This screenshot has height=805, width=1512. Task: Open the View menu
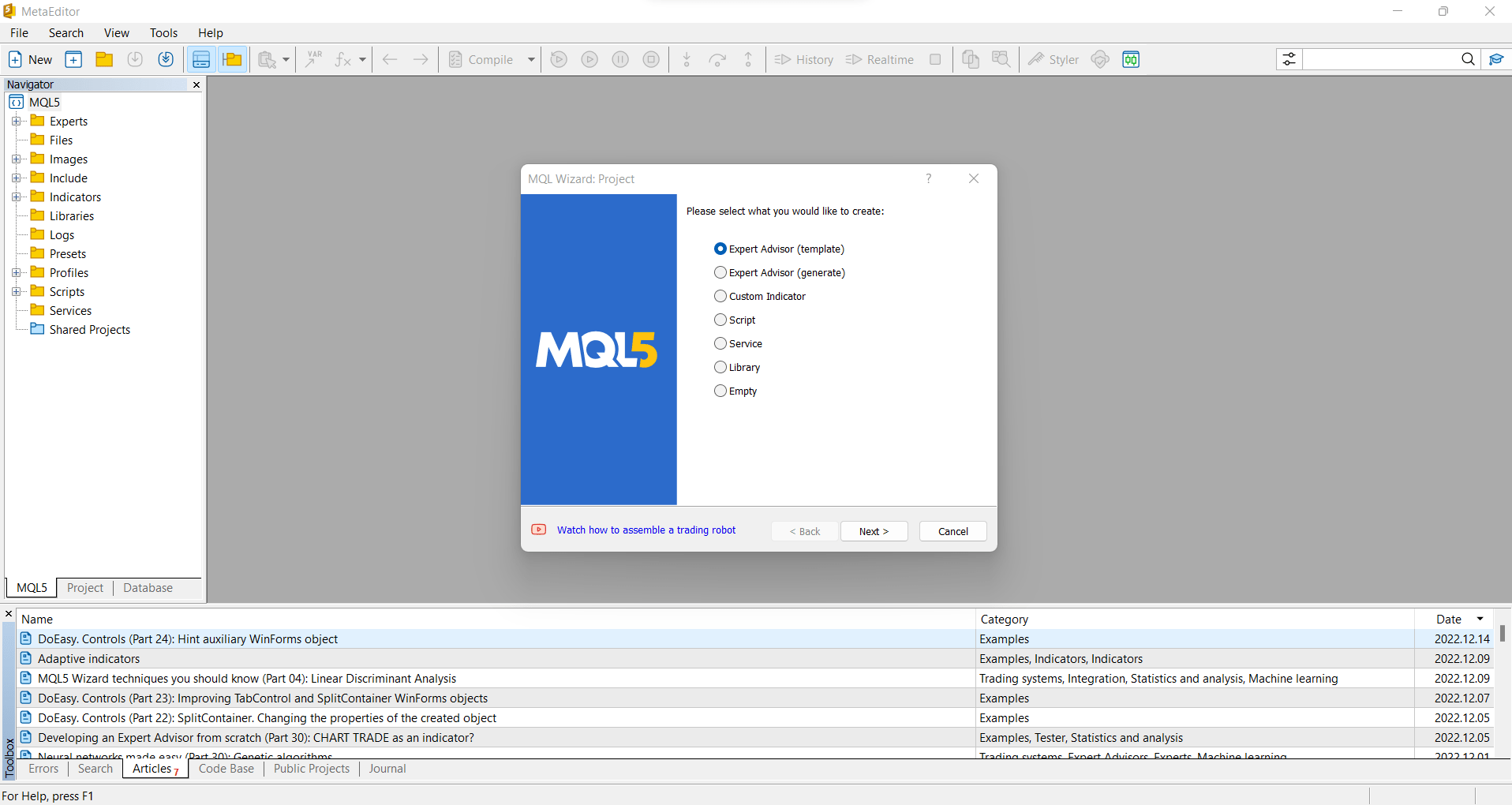[117, 32]
